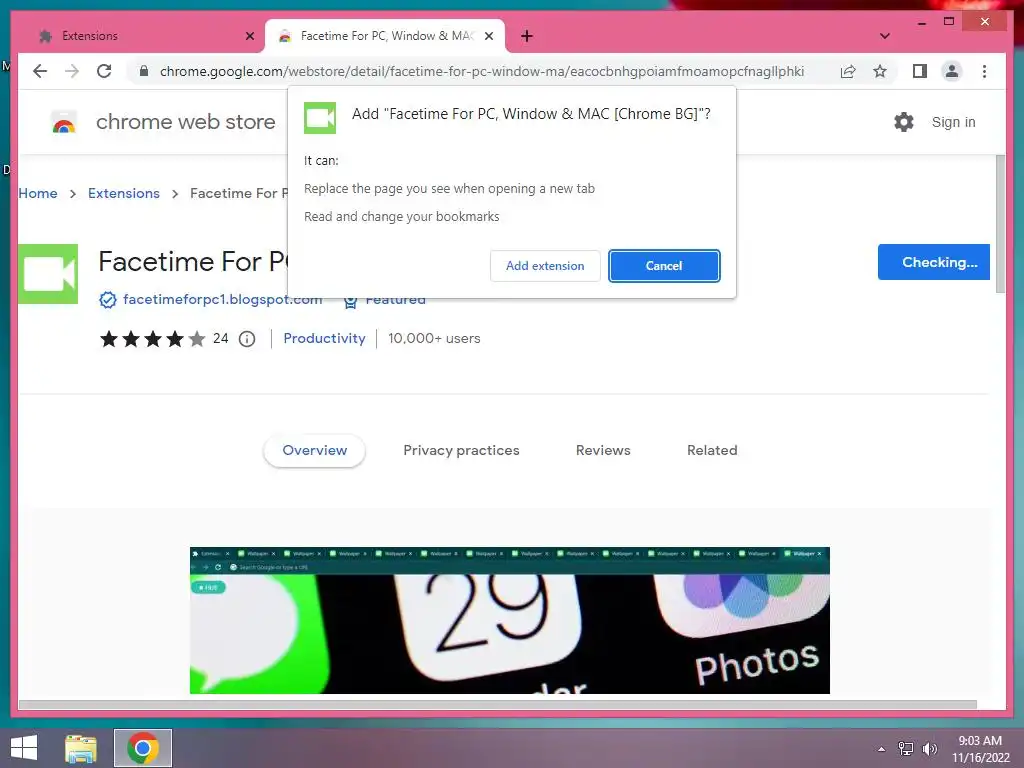Screen dimensions: 1024x768
Task: Open Chrome Web Store settings gear
Action: [903, 122]
